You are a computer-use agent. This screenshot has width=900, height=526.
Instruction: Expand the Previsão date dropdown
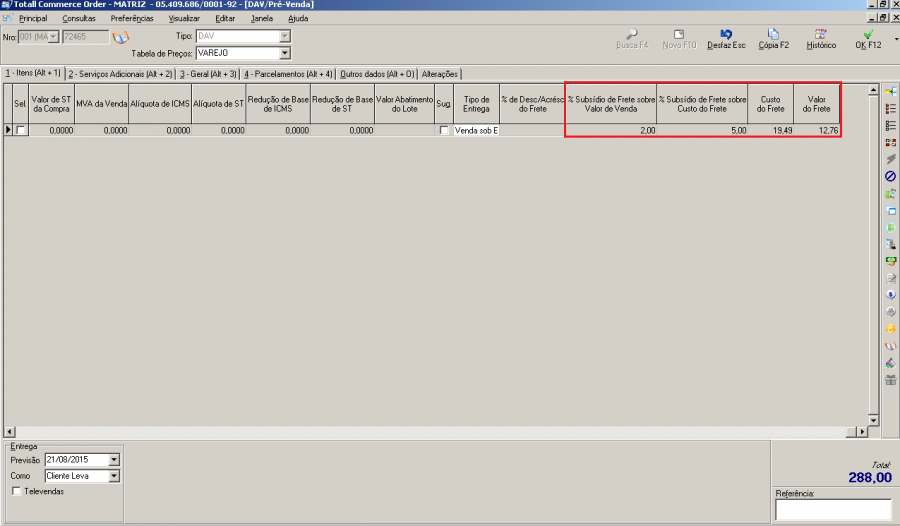(114, 460)
